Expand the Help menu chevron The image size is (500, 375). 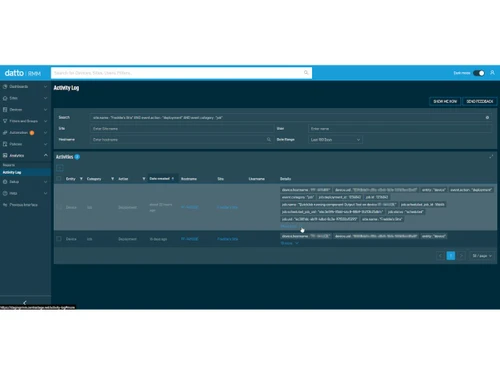tap(45, 193)
